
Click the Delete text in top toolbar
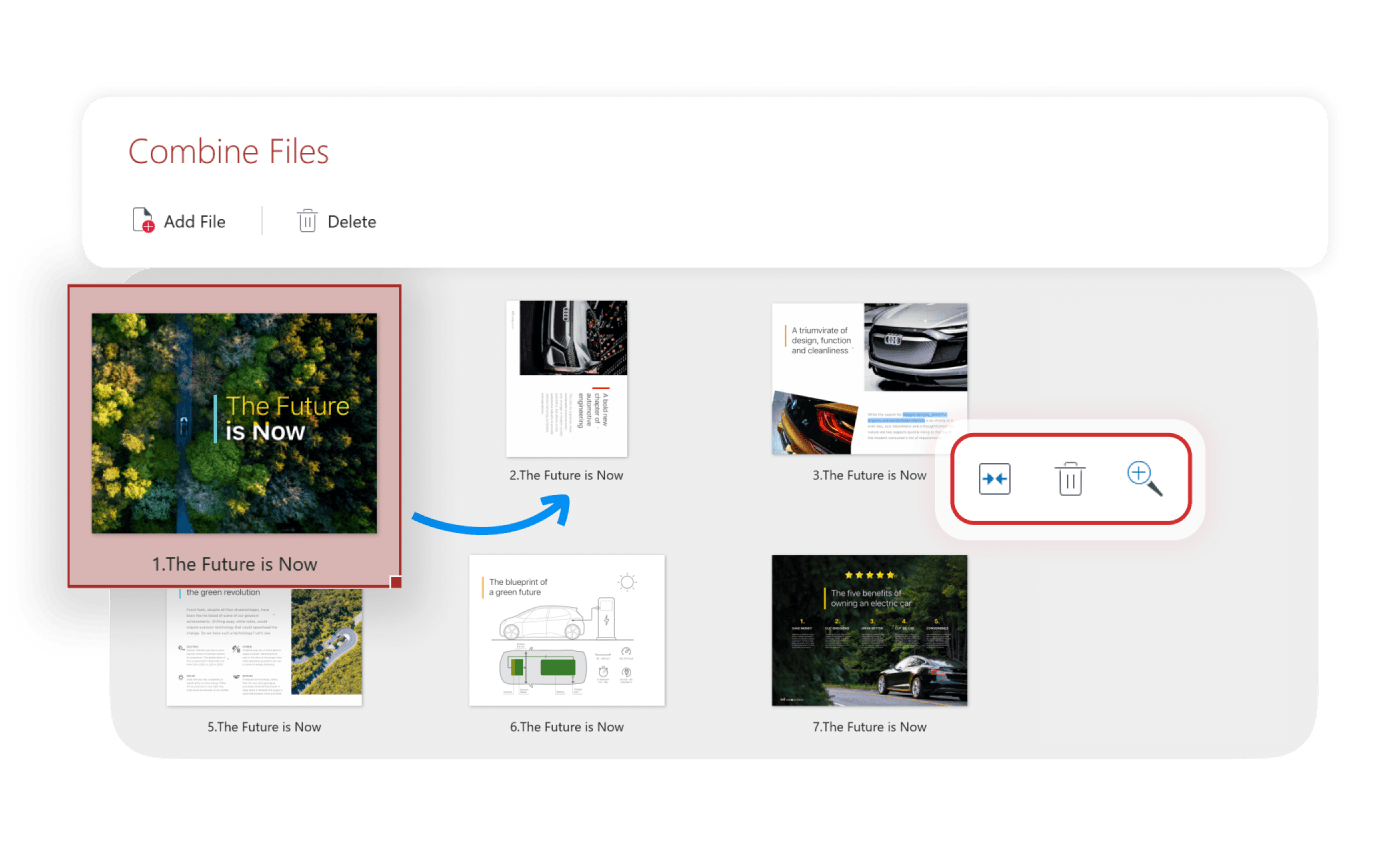click(352, 222)
